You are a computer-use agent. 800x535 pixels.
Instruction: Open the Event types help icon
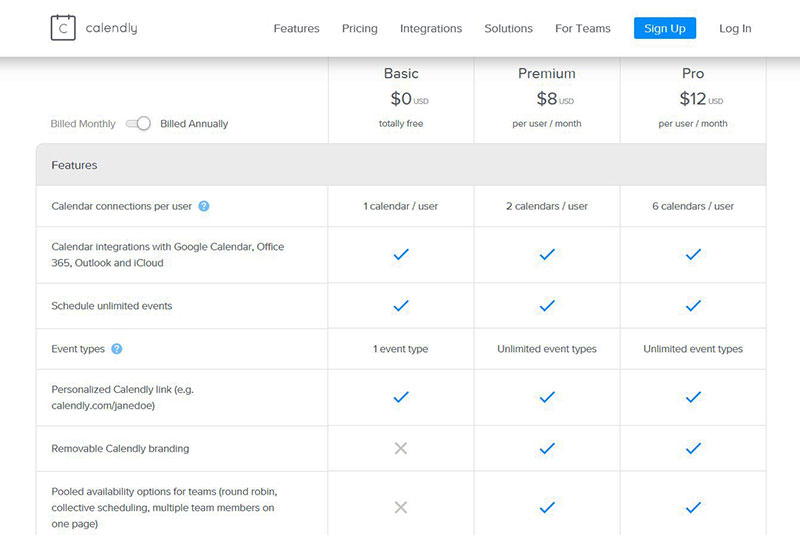click(116, 349)
